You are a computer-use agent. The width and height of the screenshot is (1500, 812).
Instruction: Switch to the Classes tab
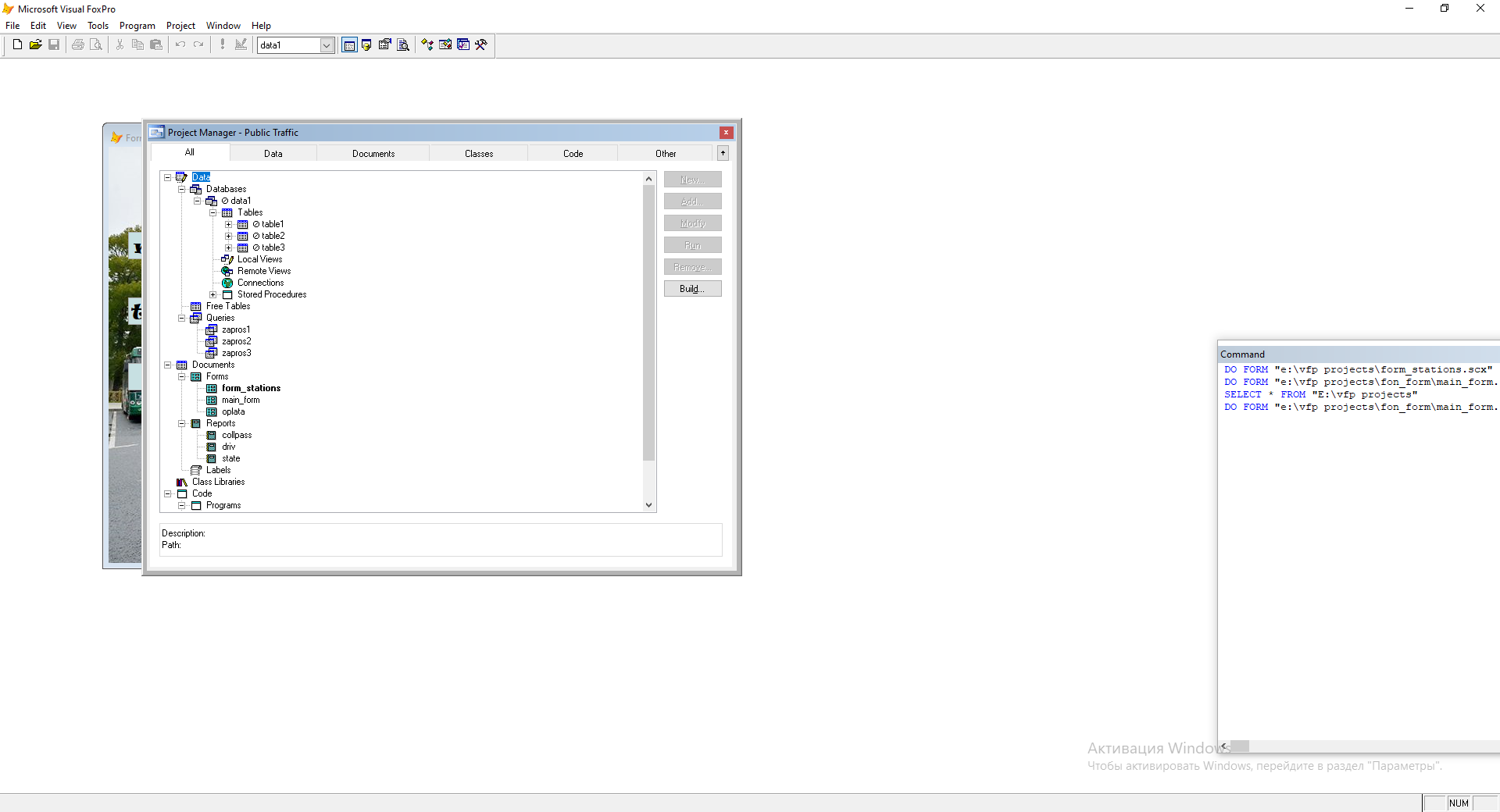pos(479,154)
